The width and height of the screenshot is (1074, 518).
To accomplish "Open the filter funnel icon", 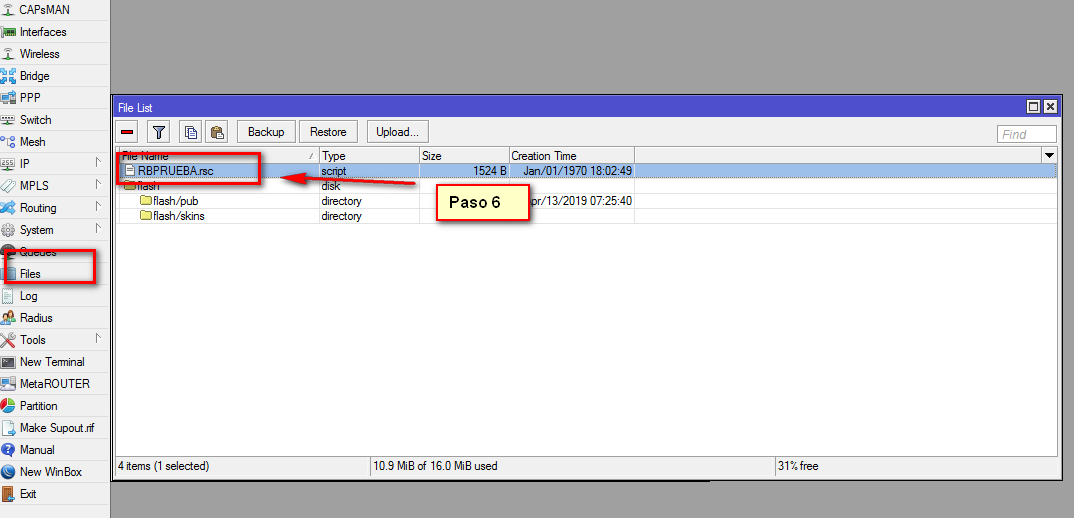I will [x=158, y=132].
